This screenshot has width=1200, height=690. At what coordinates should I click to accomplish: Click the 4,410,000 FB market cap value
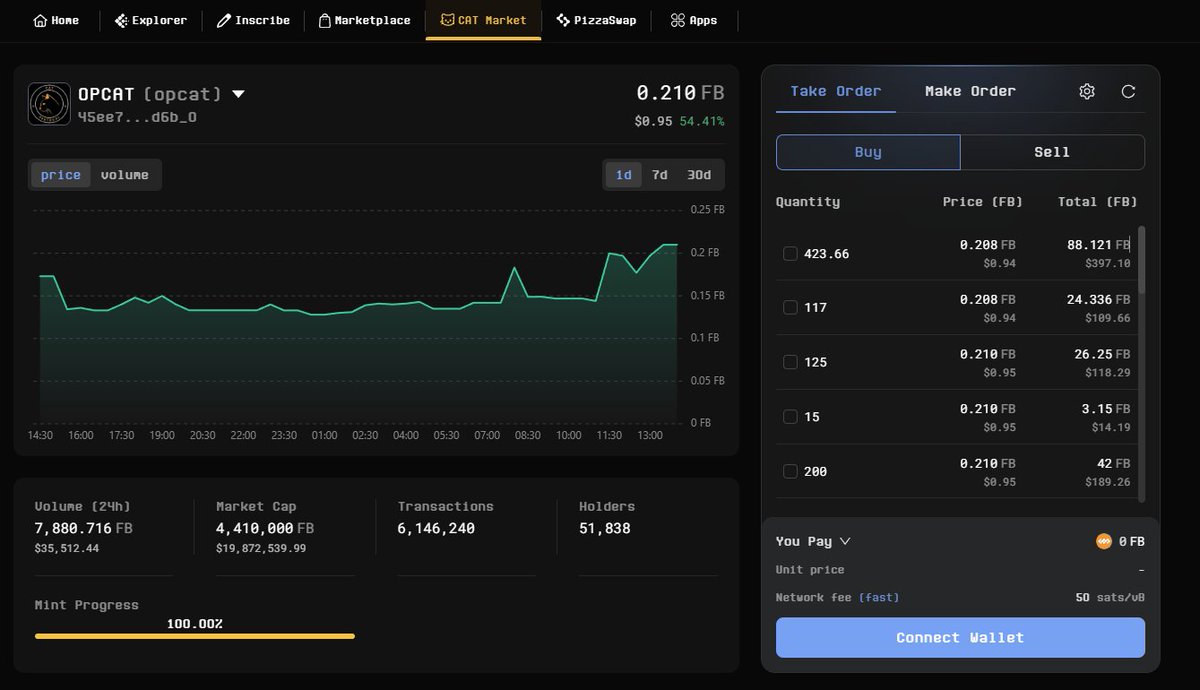[x=265, y=528]
